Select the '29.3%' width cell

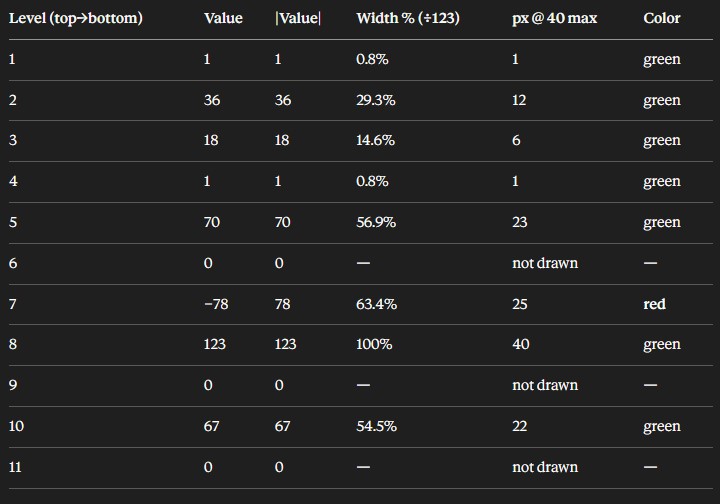pos(376,100)
